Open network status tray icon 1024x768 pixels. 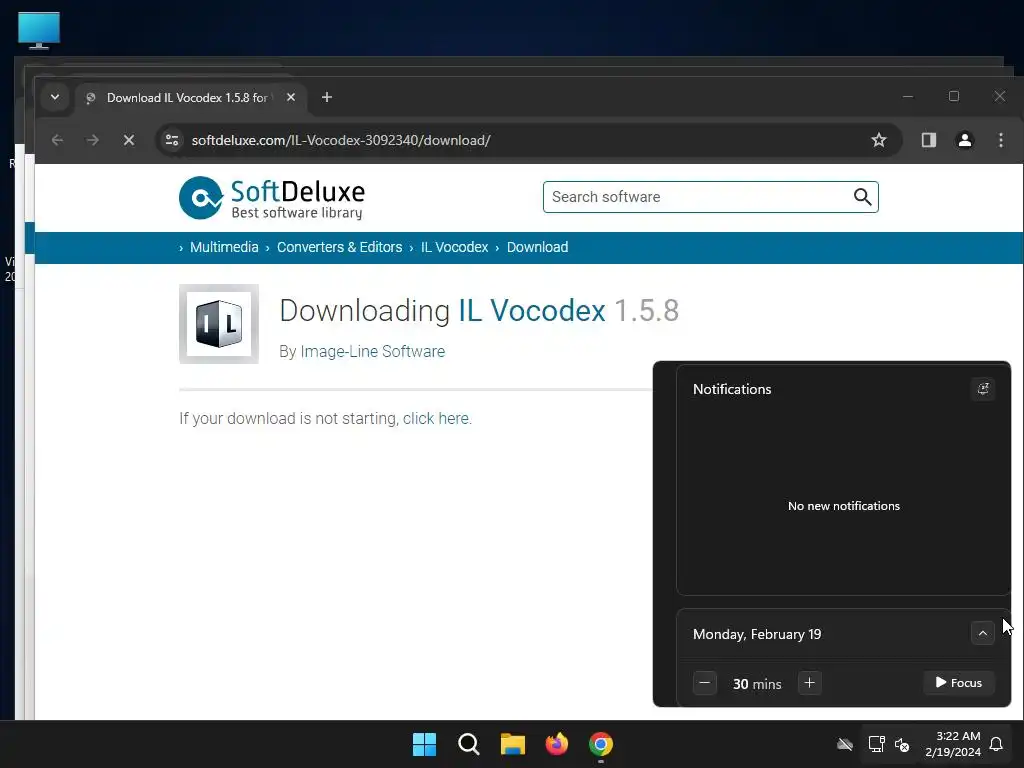[876, 744]
